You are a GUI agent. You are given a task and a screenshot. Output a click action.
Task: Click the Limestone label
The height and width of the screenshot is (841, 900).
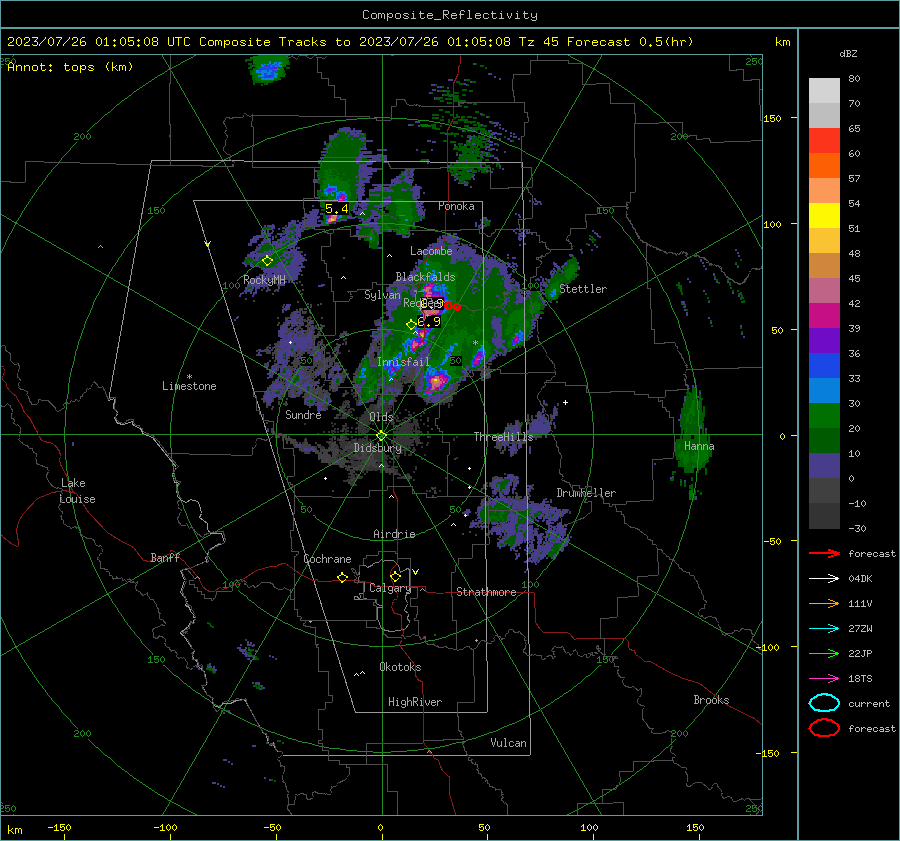point(189,386)
